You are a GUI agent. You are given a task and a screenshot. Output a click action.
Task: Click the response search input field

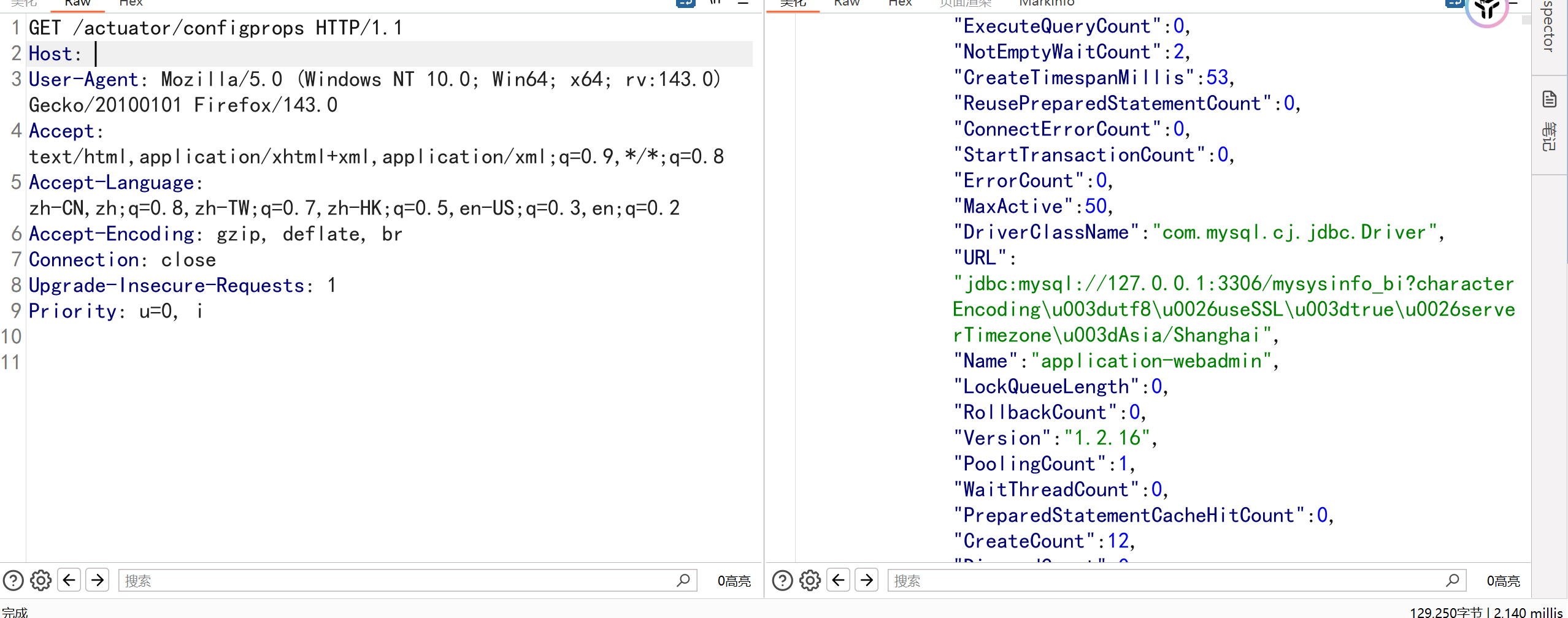point(1166,581)
